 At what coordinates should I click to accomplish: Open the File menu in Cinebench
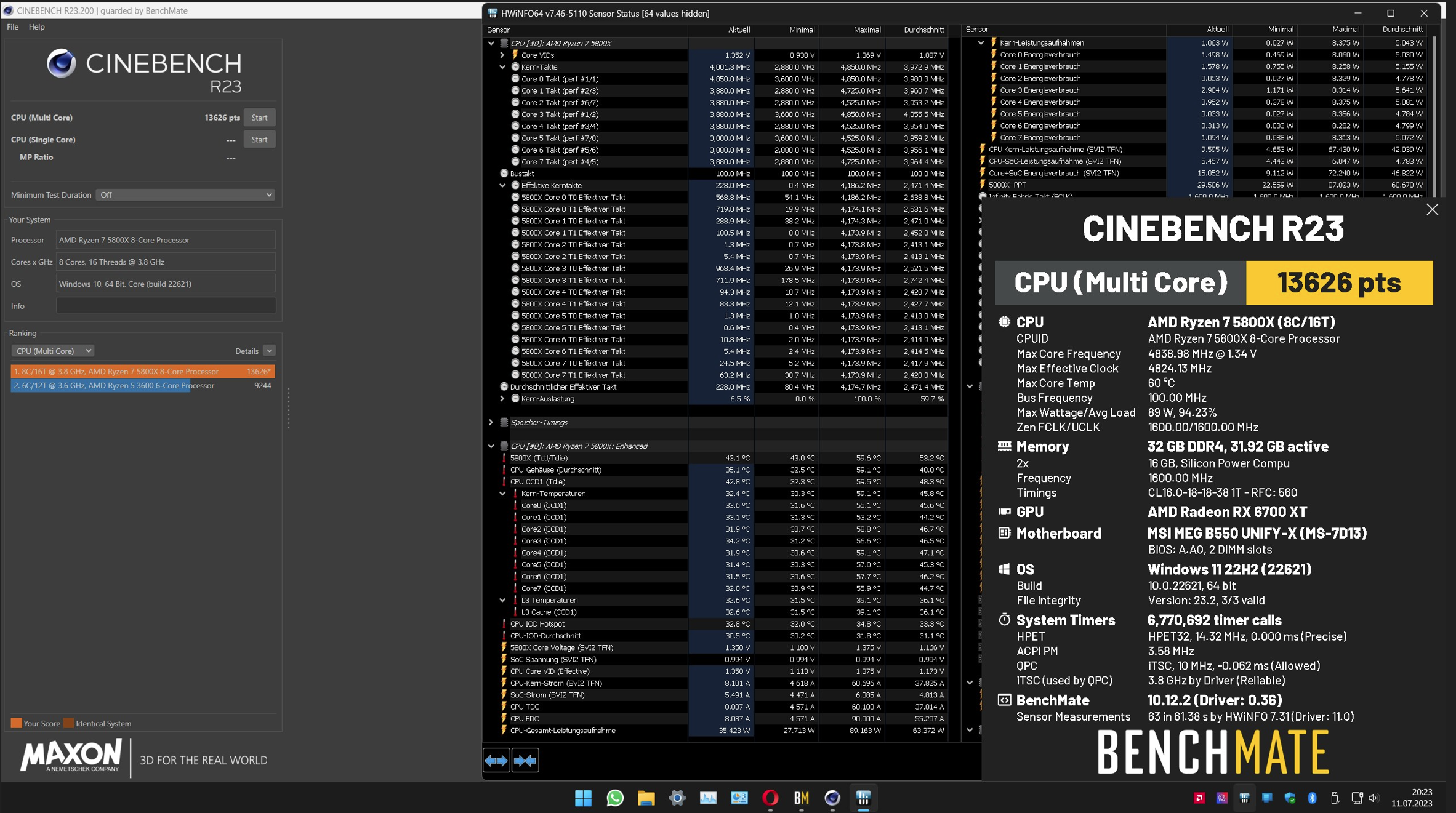[x=12, y=27]
